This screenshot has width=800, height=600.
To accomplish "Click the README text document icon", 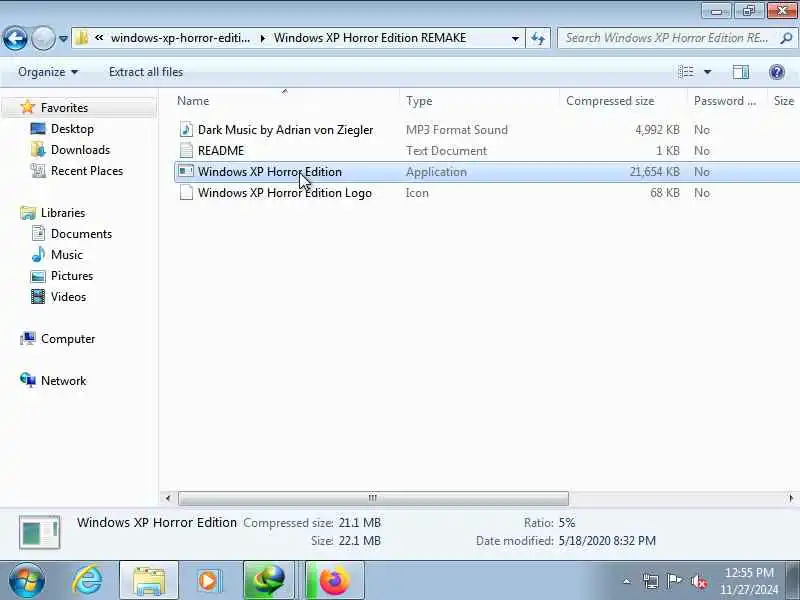I will [186, 151].
